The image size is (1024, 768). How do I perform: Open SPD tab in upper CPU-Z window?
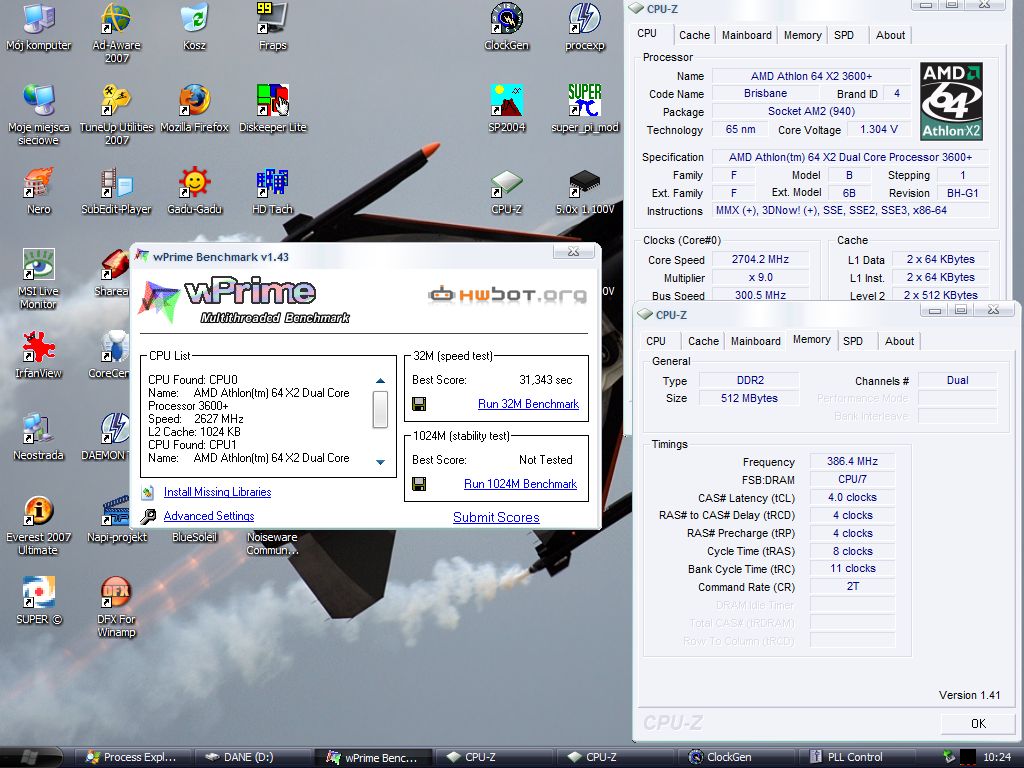(x=844, y=35)
